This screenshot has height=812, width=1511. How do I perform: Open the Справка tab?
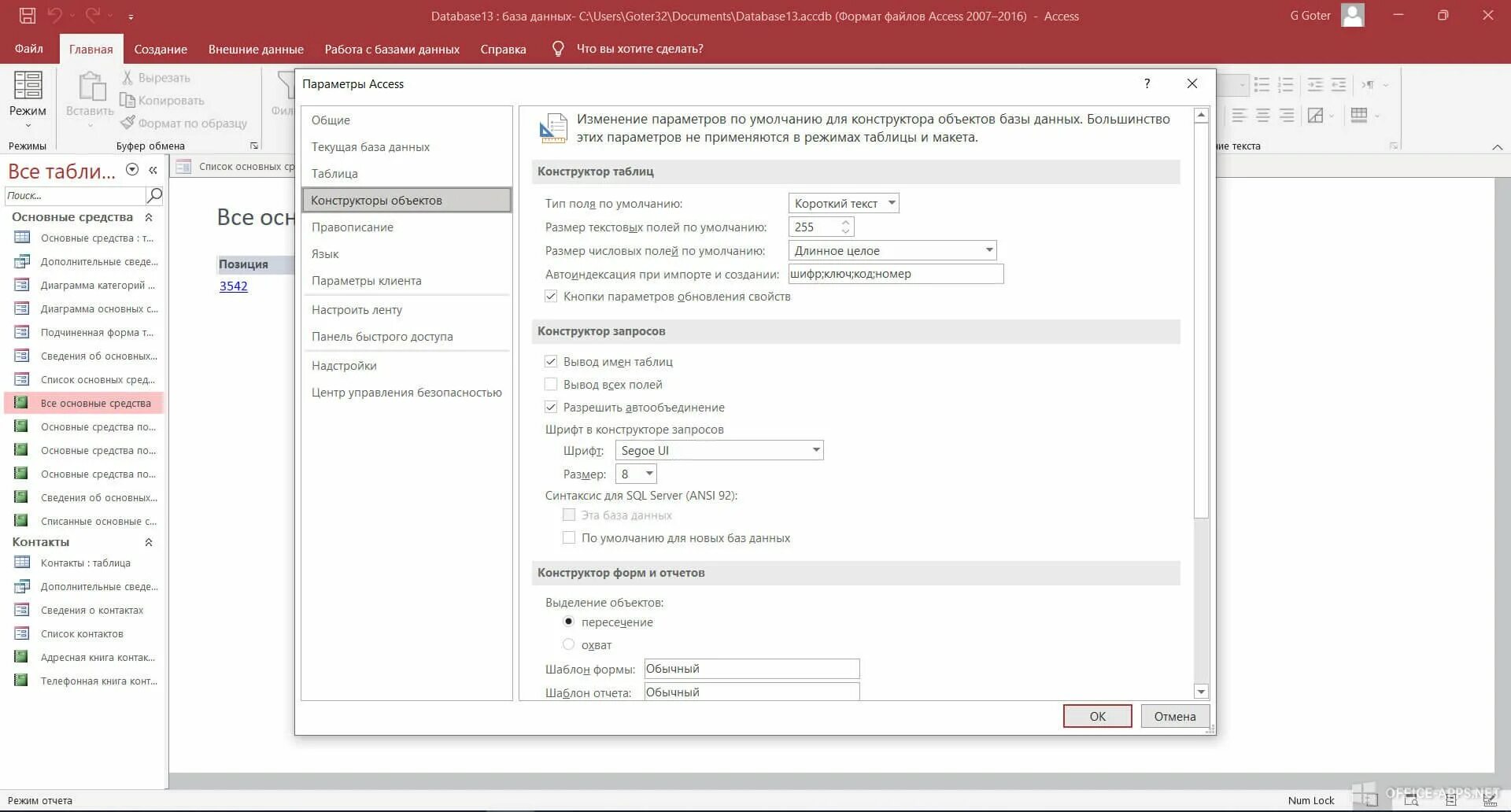pos(503,49)
